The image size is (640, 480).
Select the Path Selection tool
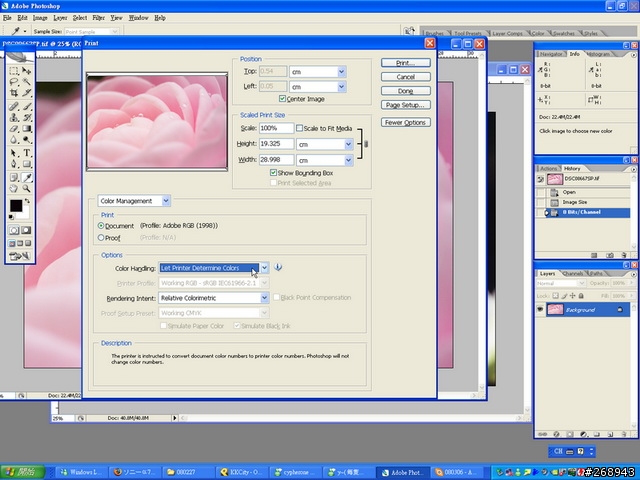click(x=14, y=153)
